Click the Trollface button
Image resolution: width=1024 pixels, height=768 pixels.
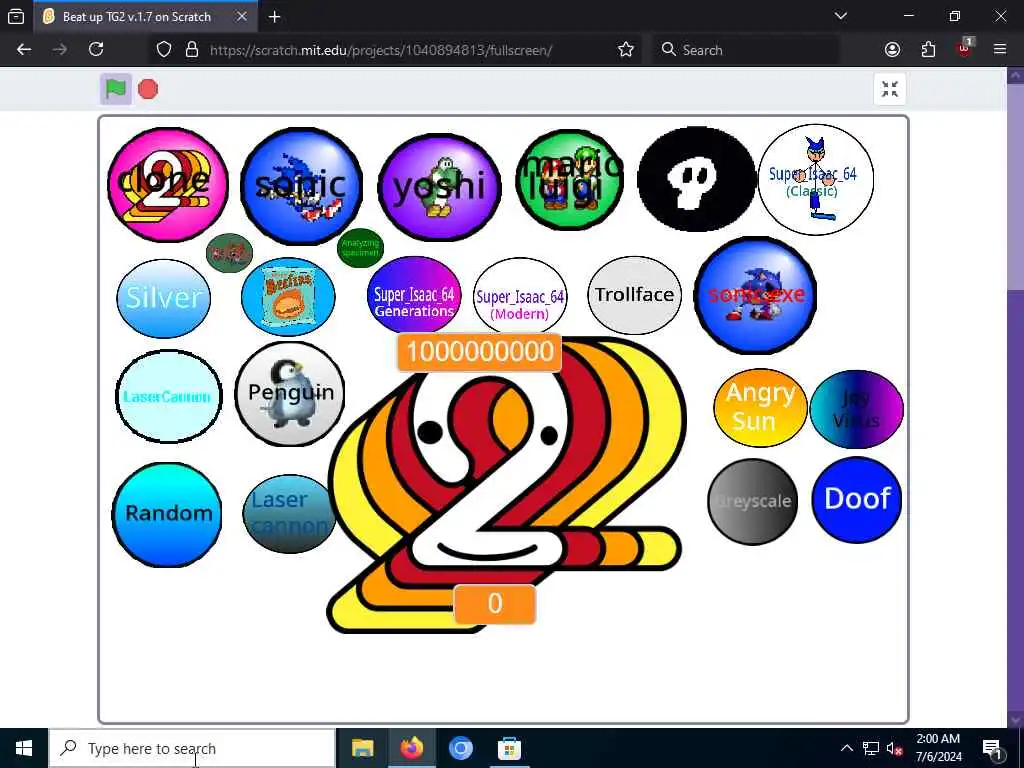click(635, 295)
